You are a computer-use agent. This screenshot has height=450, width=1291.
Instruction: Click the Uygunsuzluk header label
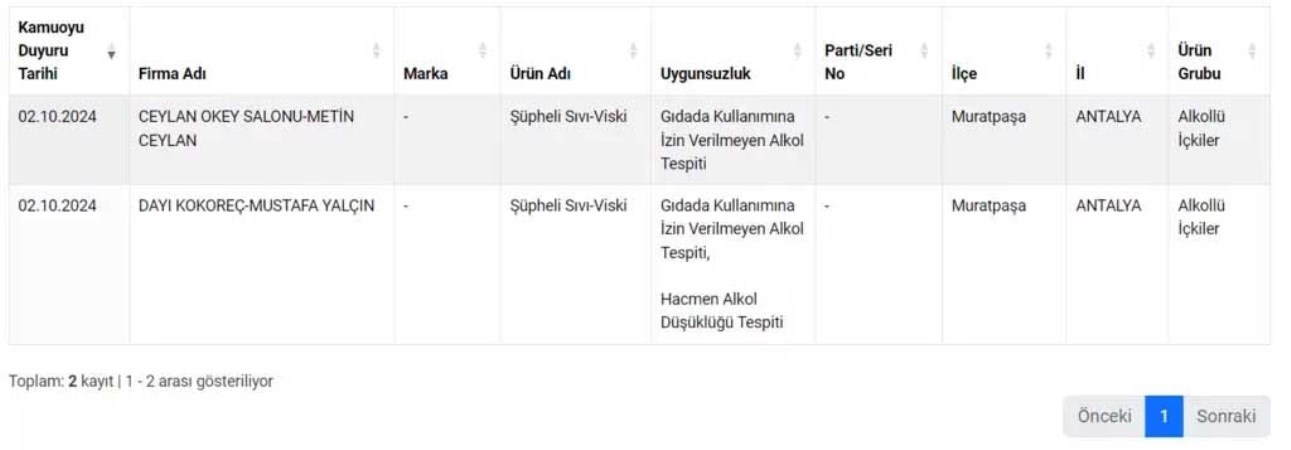(705, 74)
